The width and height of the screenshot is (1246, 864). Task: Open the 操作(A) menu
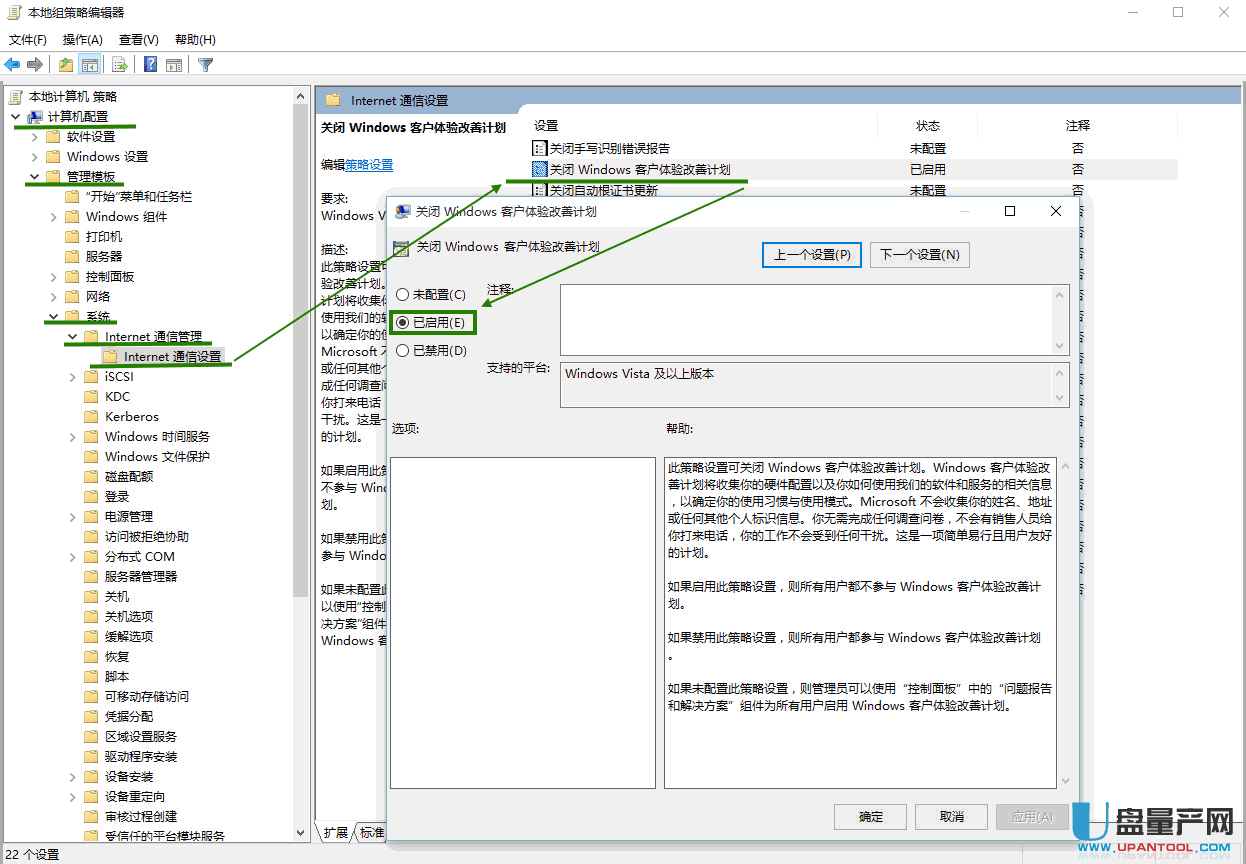[82, 40]
